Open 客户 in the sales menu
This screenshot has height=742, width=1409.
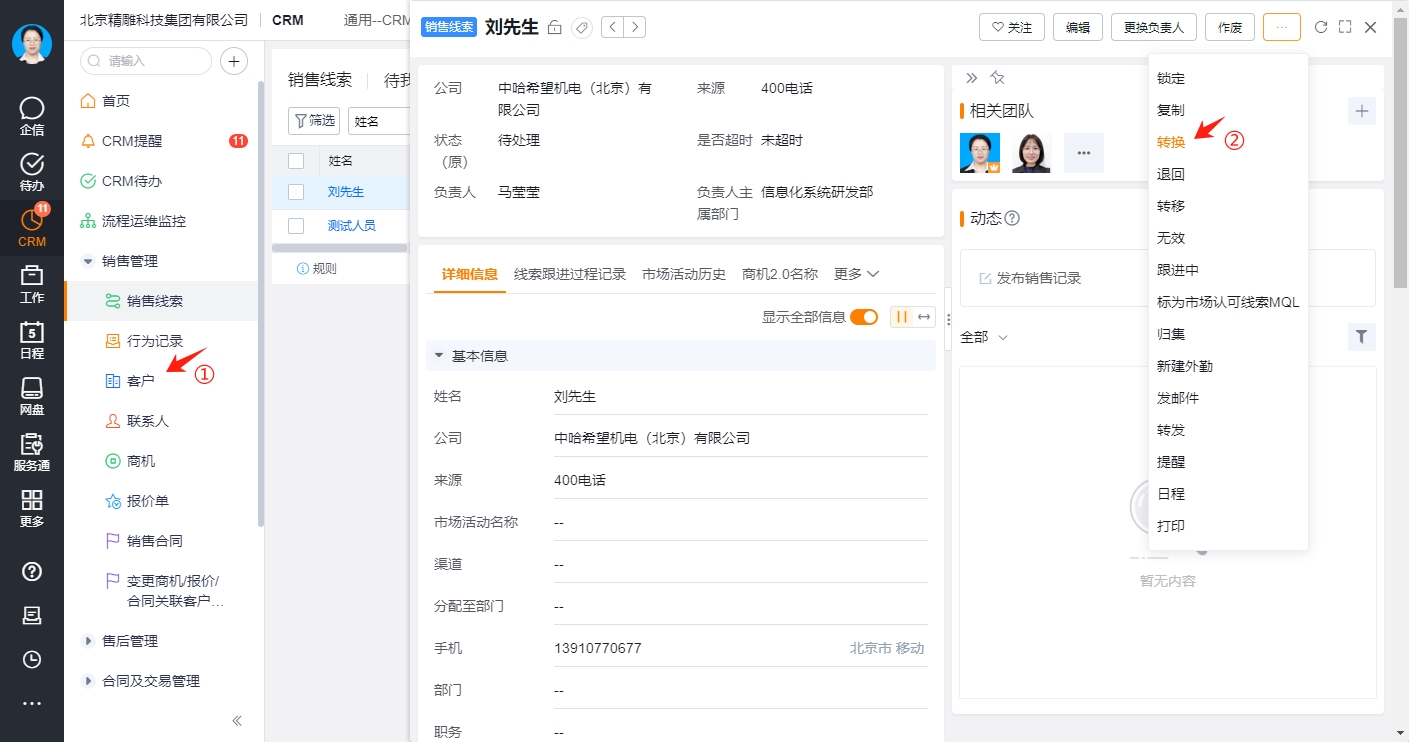tap(141, 381)
